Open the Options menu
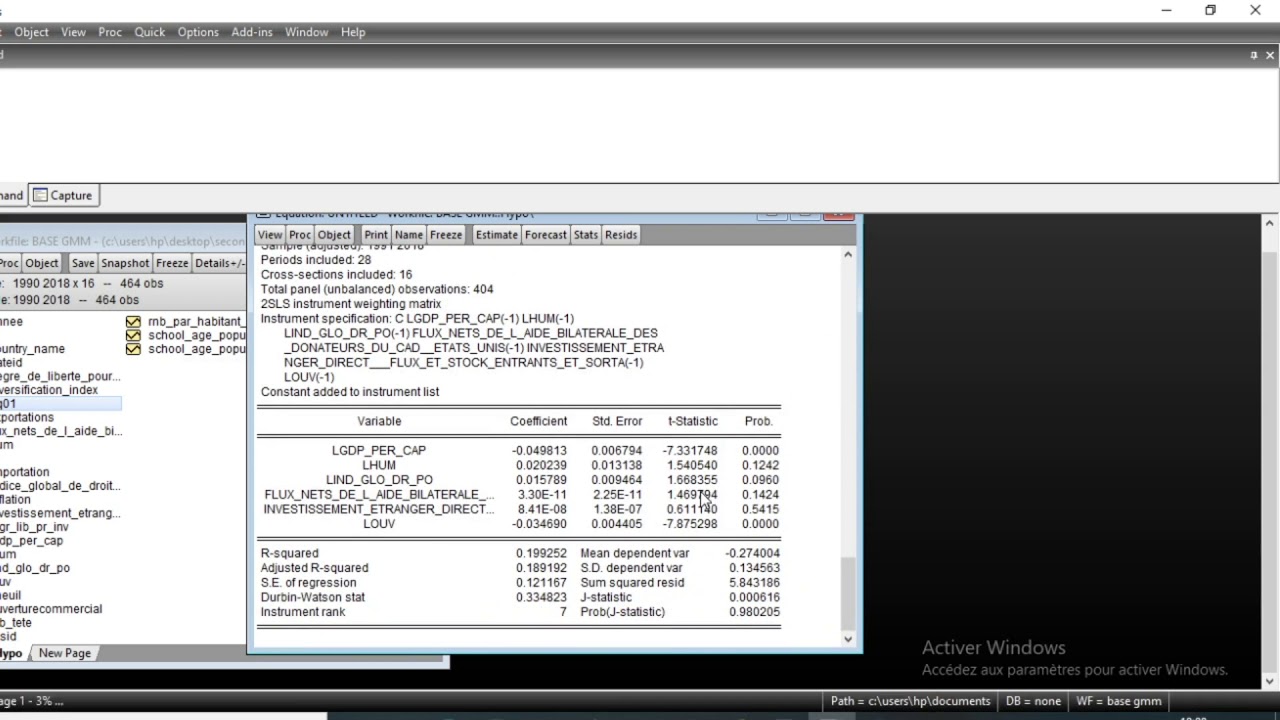Viewport: 1280px width, 720px height. 198,32
